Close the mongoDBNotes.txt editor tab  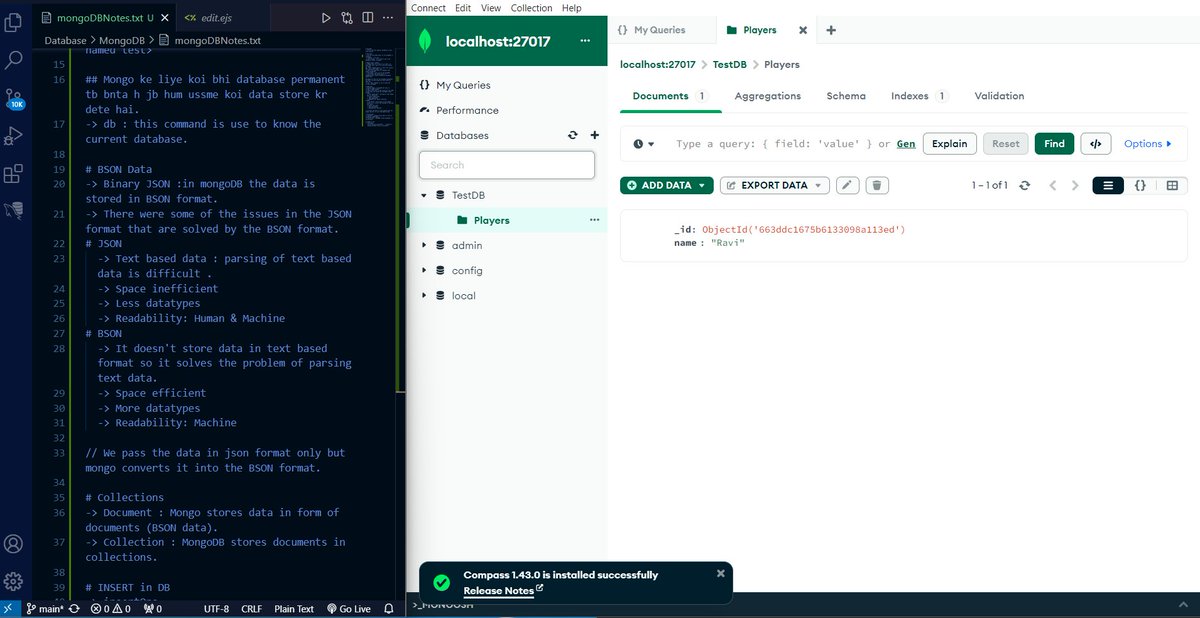(165, 18)
